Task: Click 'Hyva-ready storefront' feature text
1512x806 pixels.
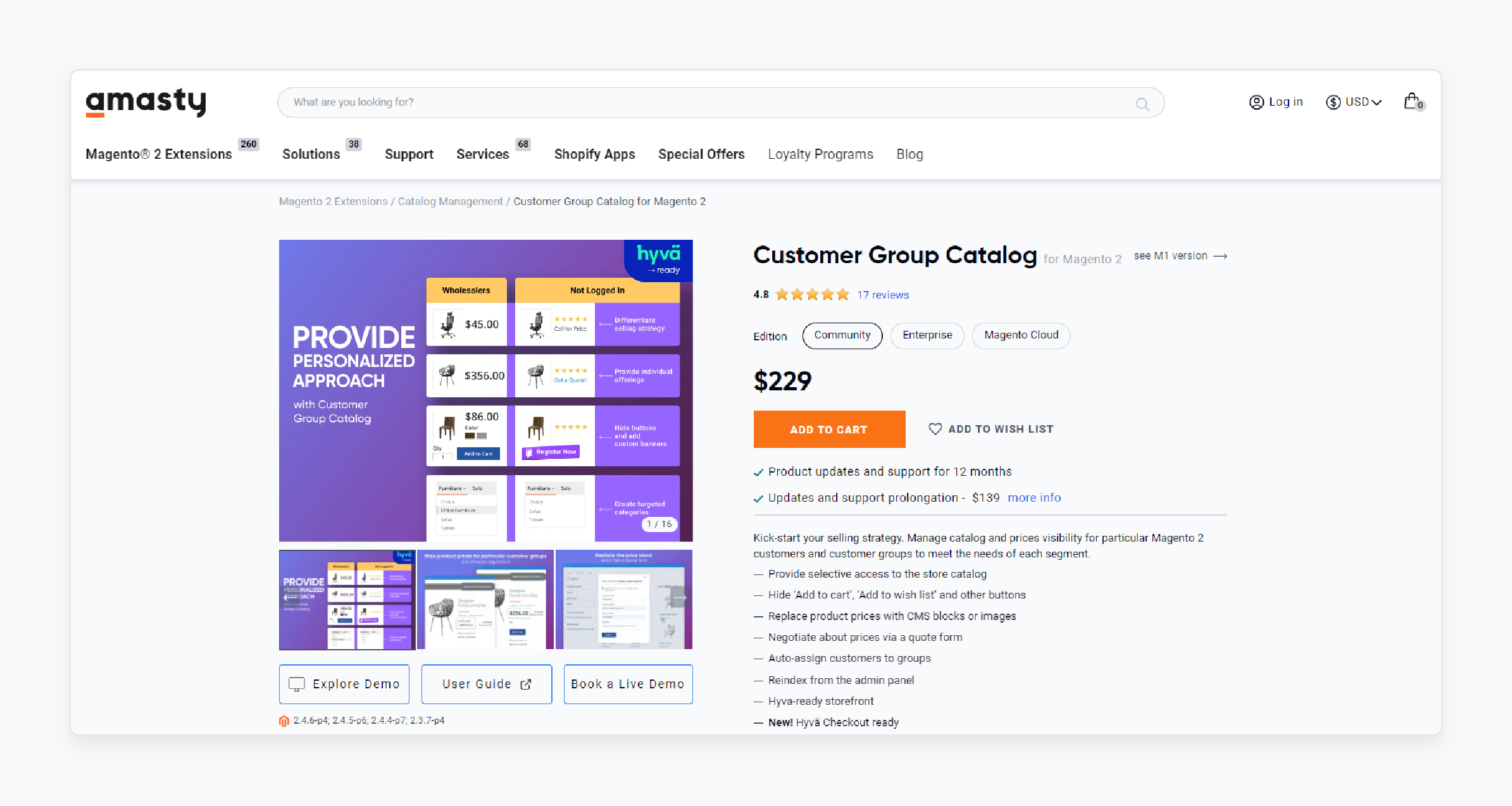Action: [x=821, y=701]
